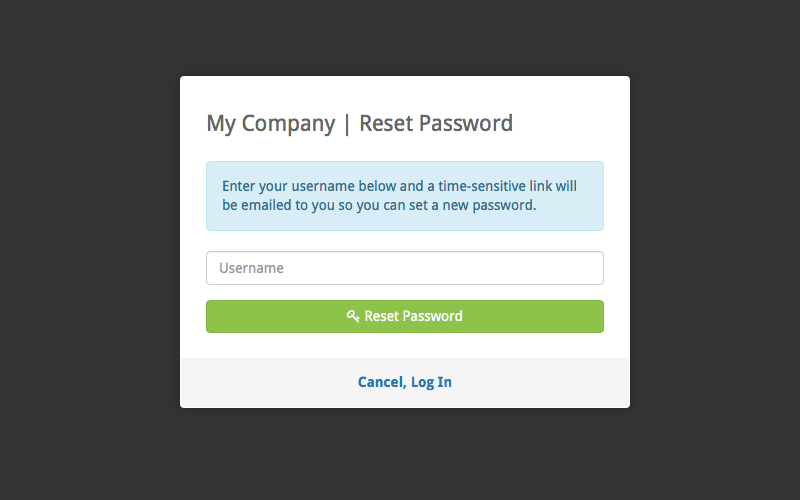
Task: Click the vertical bar separator in the title
Action: coord(347,124)
